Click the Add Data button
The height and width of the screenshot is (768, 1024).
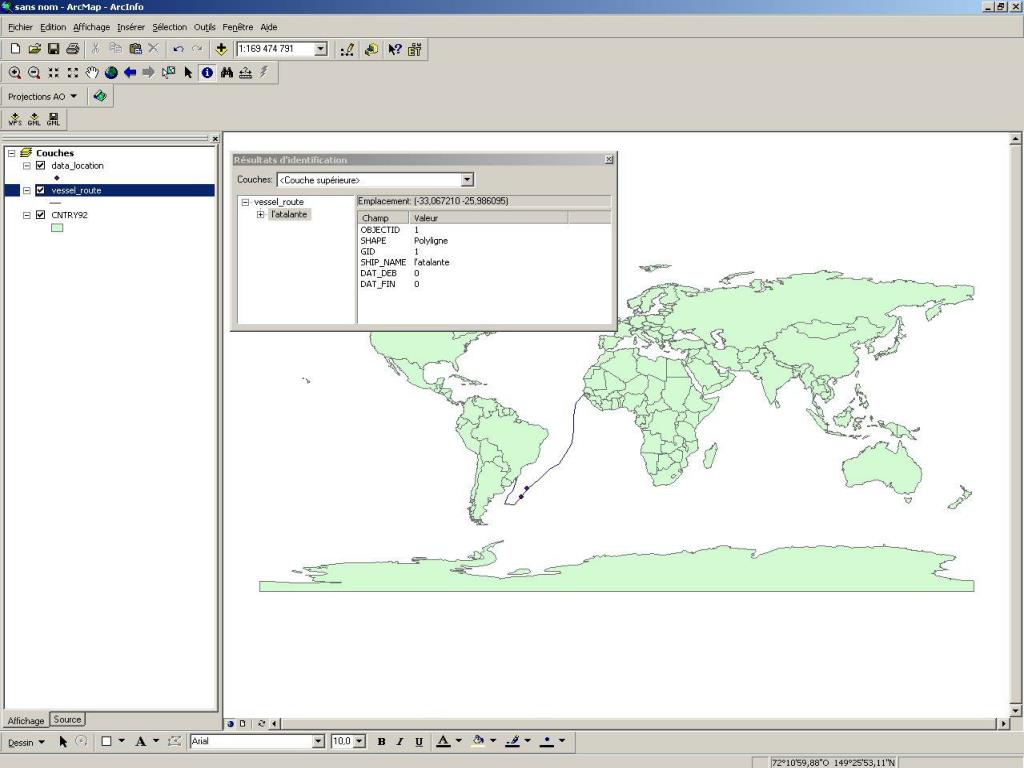[x=221, y=48]
